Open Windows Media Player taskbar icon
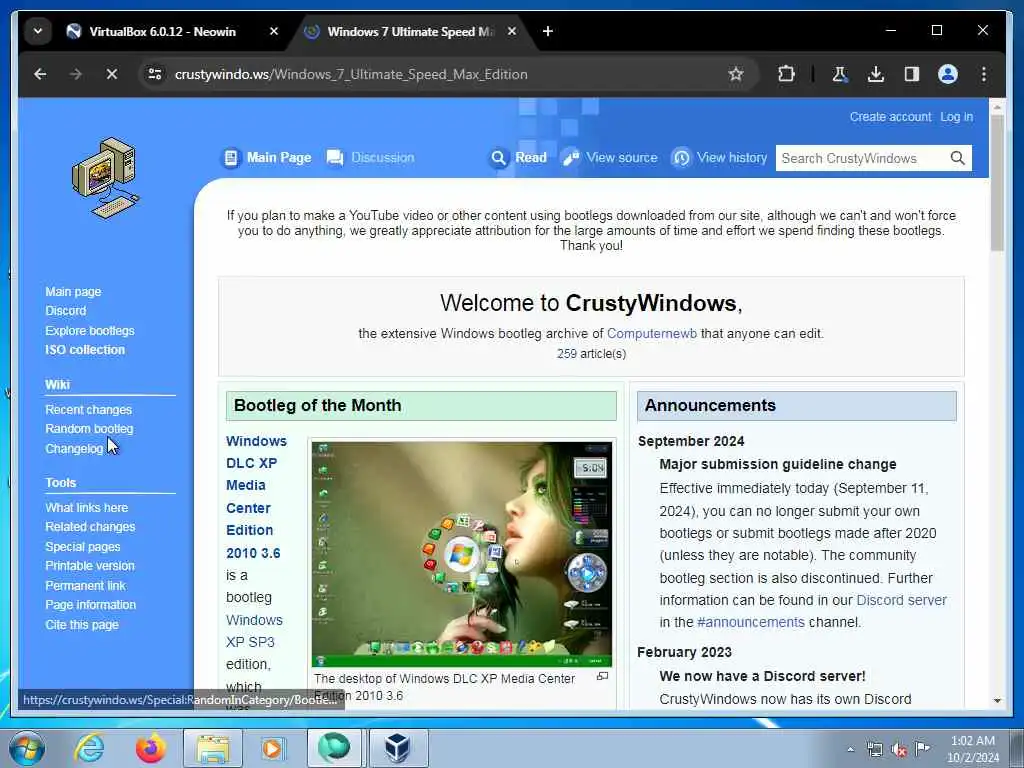 [x=272, y=748]
